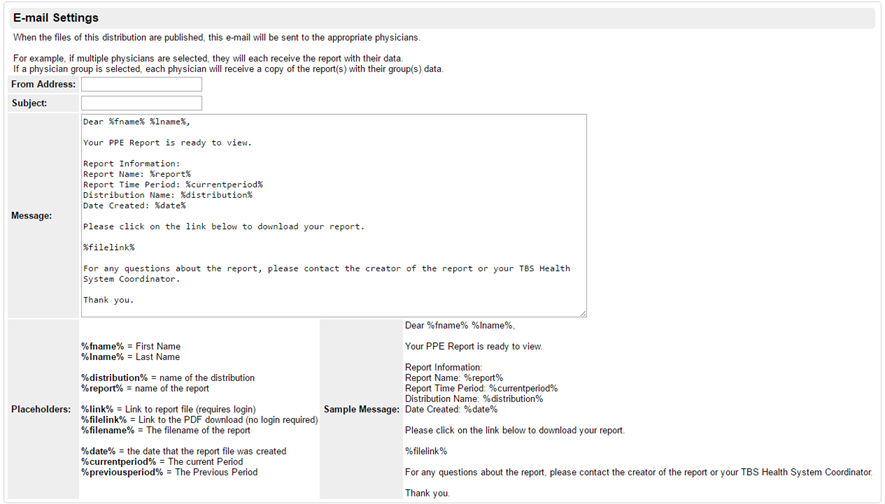Click '%previousperiod% = The Previous Period' line
The height and width of the screenshot is (504, 885).
[169, 472]
